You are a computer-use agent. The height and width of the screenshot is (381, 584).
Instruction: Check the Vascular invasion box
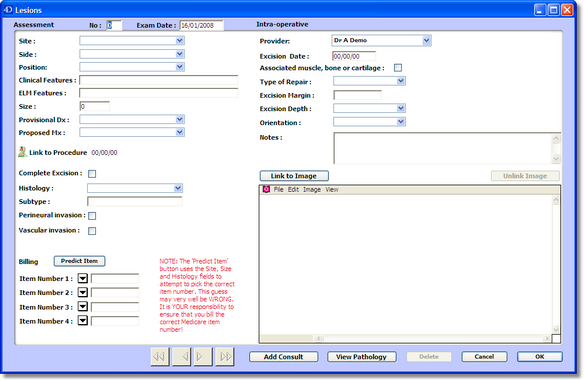(x=92, y=231)
